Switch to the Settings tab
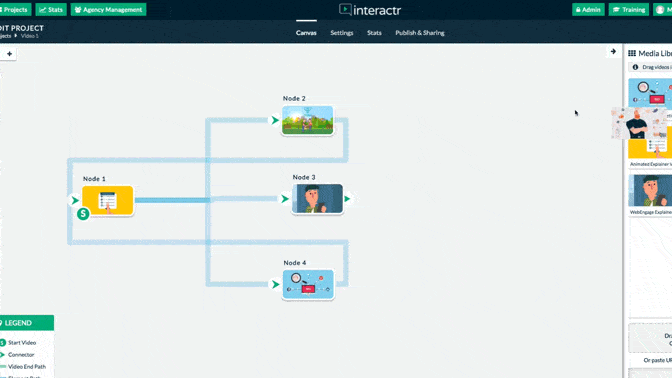The width and height of the screenshot is (672, 378). point(342,33)
